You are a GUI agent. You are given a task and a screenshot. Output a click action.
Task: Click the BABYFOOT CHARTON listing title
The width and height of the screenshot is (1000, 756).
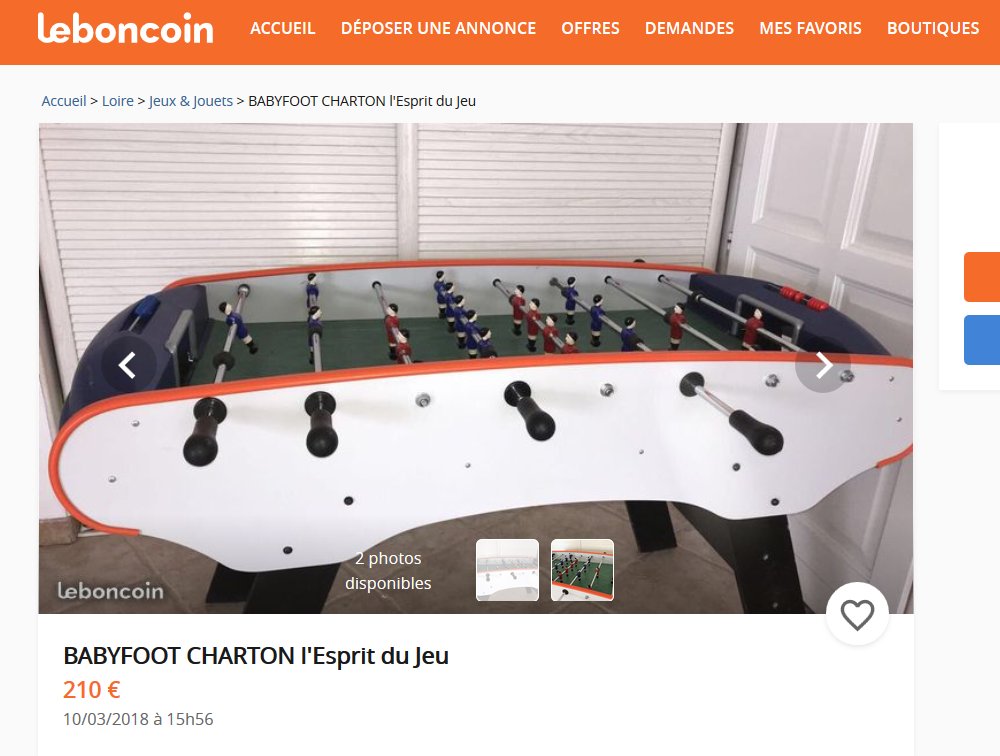256,656
